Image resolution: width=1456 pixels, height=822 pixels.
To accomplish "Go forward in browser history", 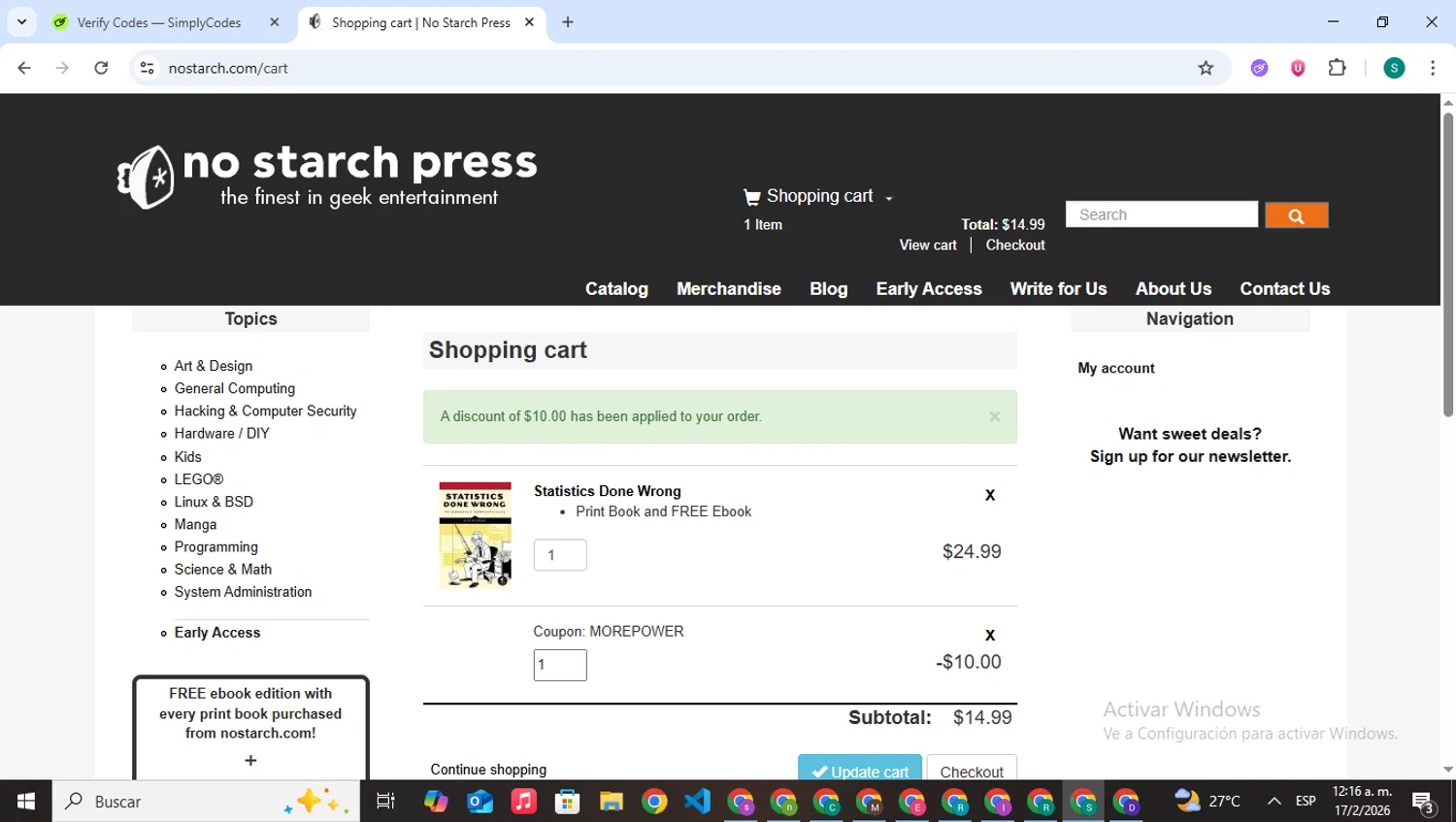I will [x=62, y=68].
